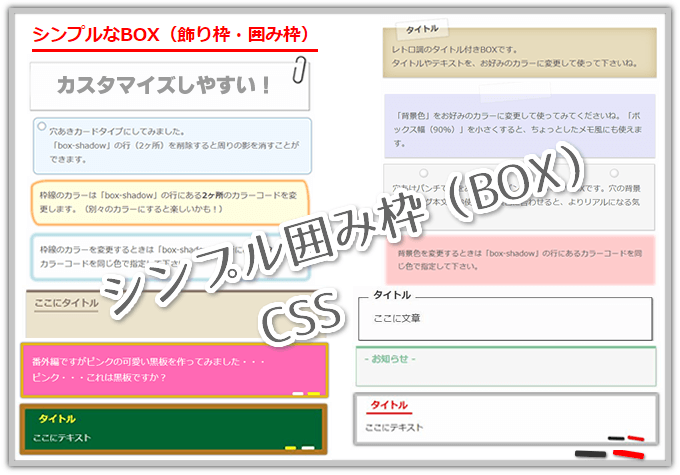Screen dimensions: 680x475
Task: Click the ここにタイトル heading in beige box
Action: pos(65,303)
